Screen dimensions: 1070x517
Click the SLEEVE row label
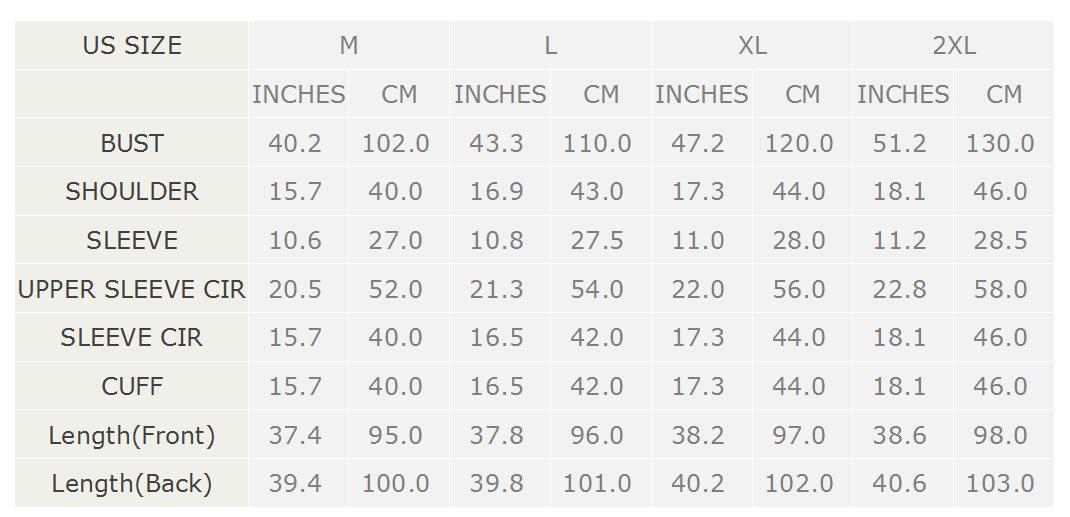(132, 240)
